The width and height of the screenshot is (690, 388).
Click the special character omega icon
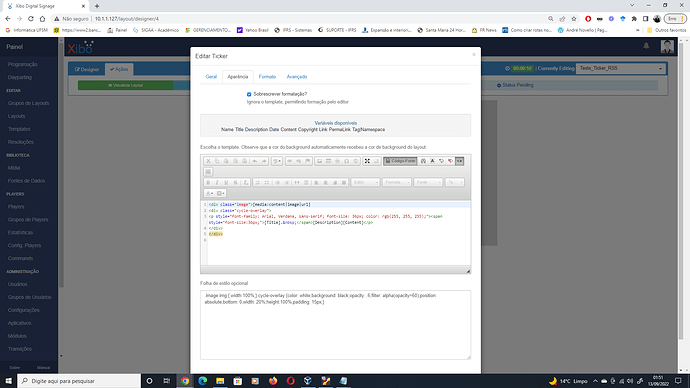click(x=347, y=161)
